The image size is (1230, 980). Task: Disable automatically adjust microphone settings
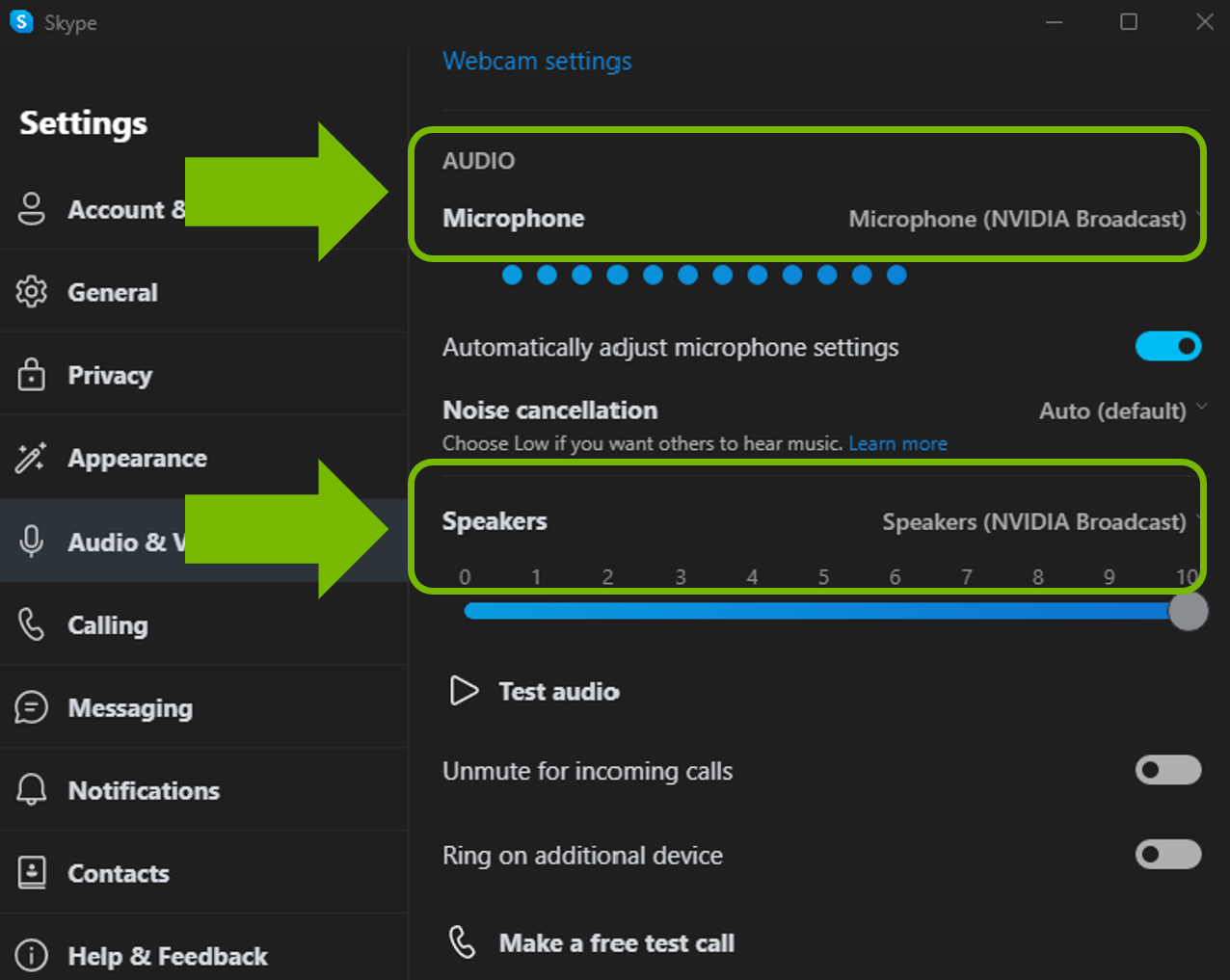pos(1168,347)
